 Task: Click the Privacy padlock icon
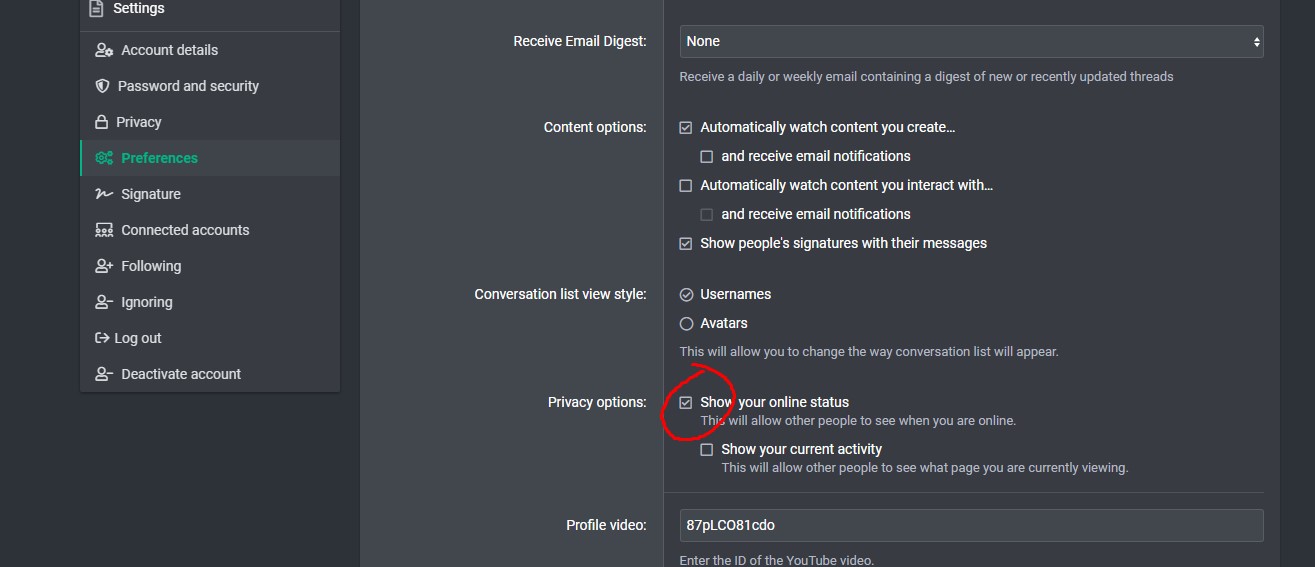point(101,122)
